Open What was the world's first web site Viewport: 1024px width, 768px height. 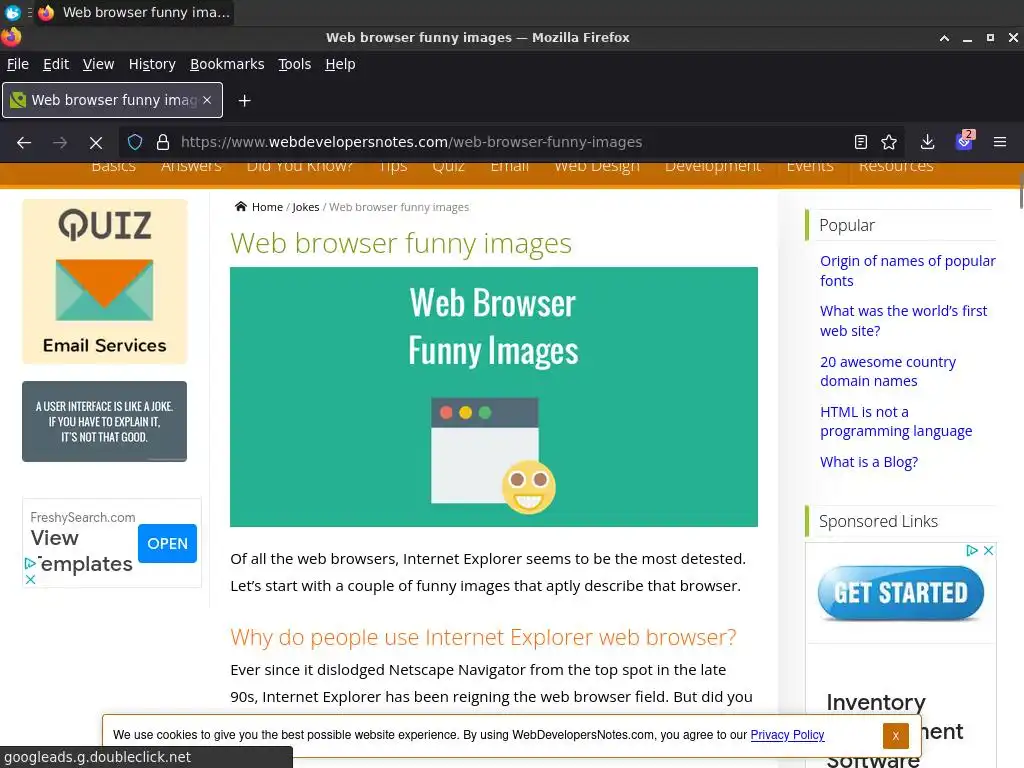903,321
